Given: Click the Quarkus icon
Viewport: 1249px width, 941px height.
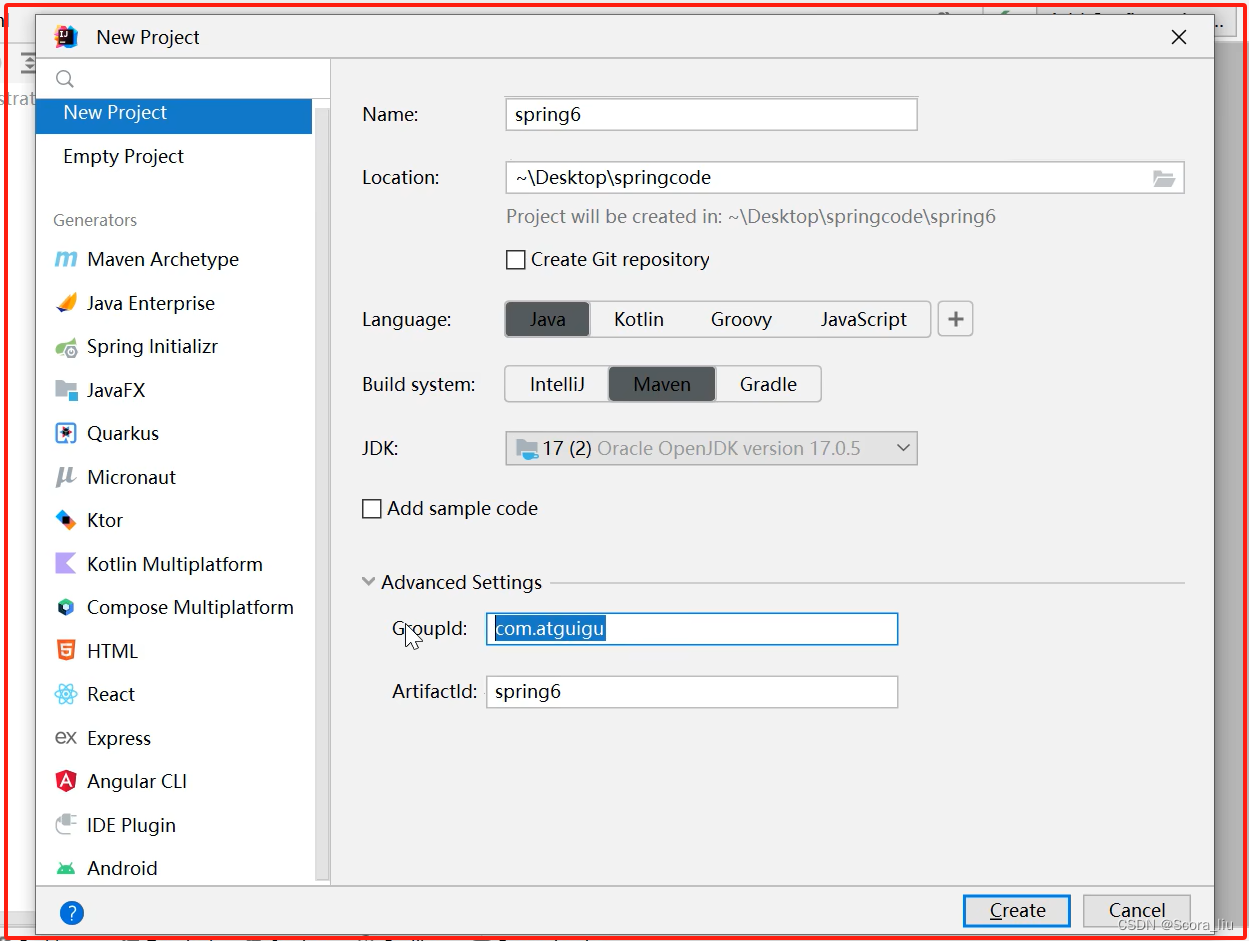Looking at the screenshot, I should (x=66, y=434).
